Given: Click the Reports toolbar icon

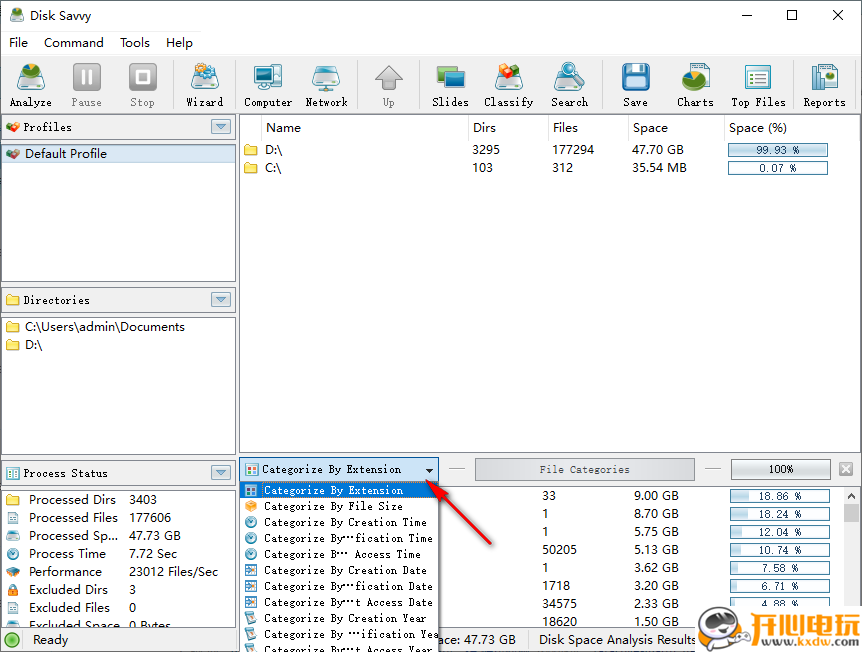Looking at the screenshot, I should (824, 85).
